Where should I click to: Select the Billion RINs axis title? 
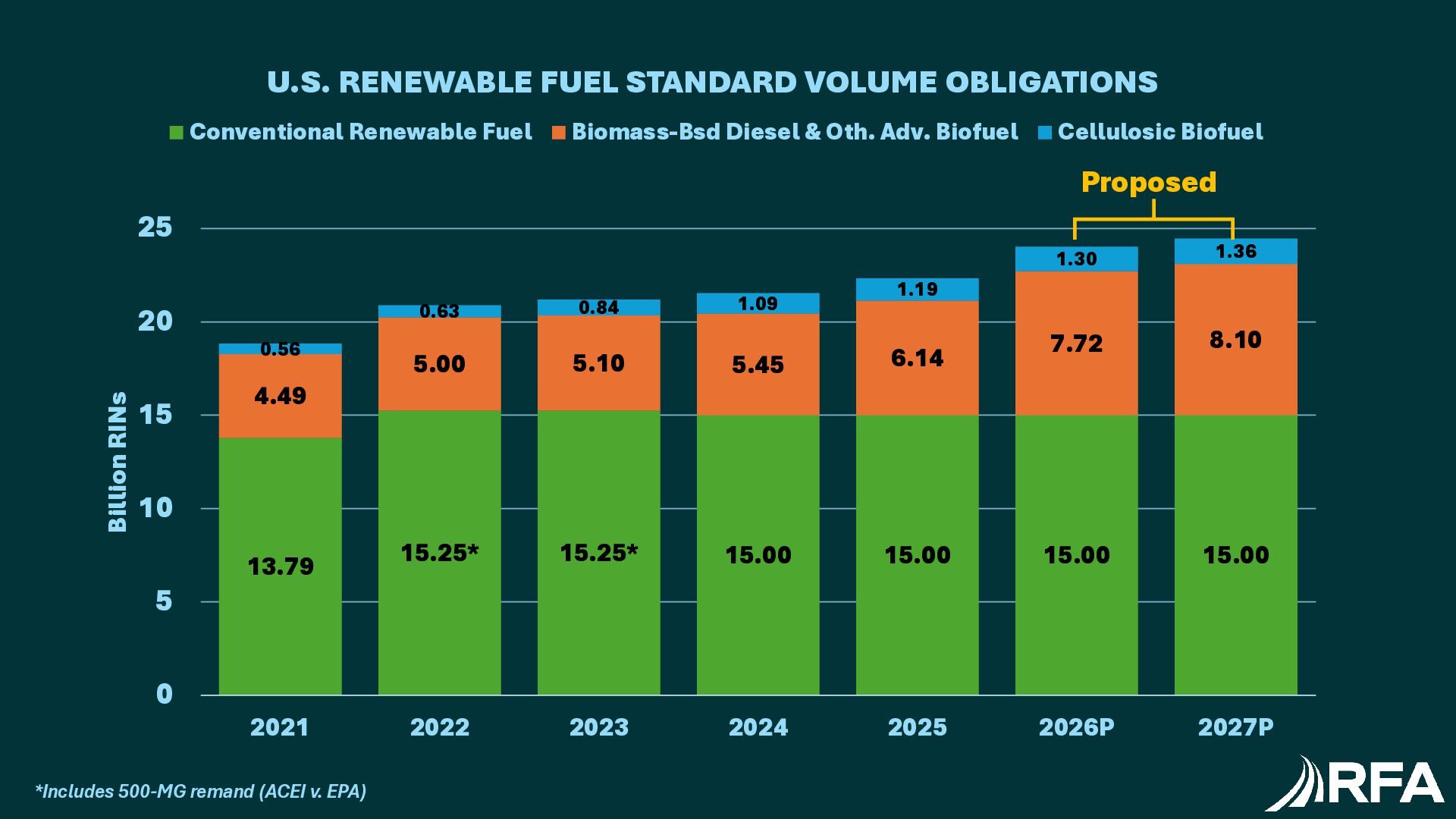[x=118, y=462]
